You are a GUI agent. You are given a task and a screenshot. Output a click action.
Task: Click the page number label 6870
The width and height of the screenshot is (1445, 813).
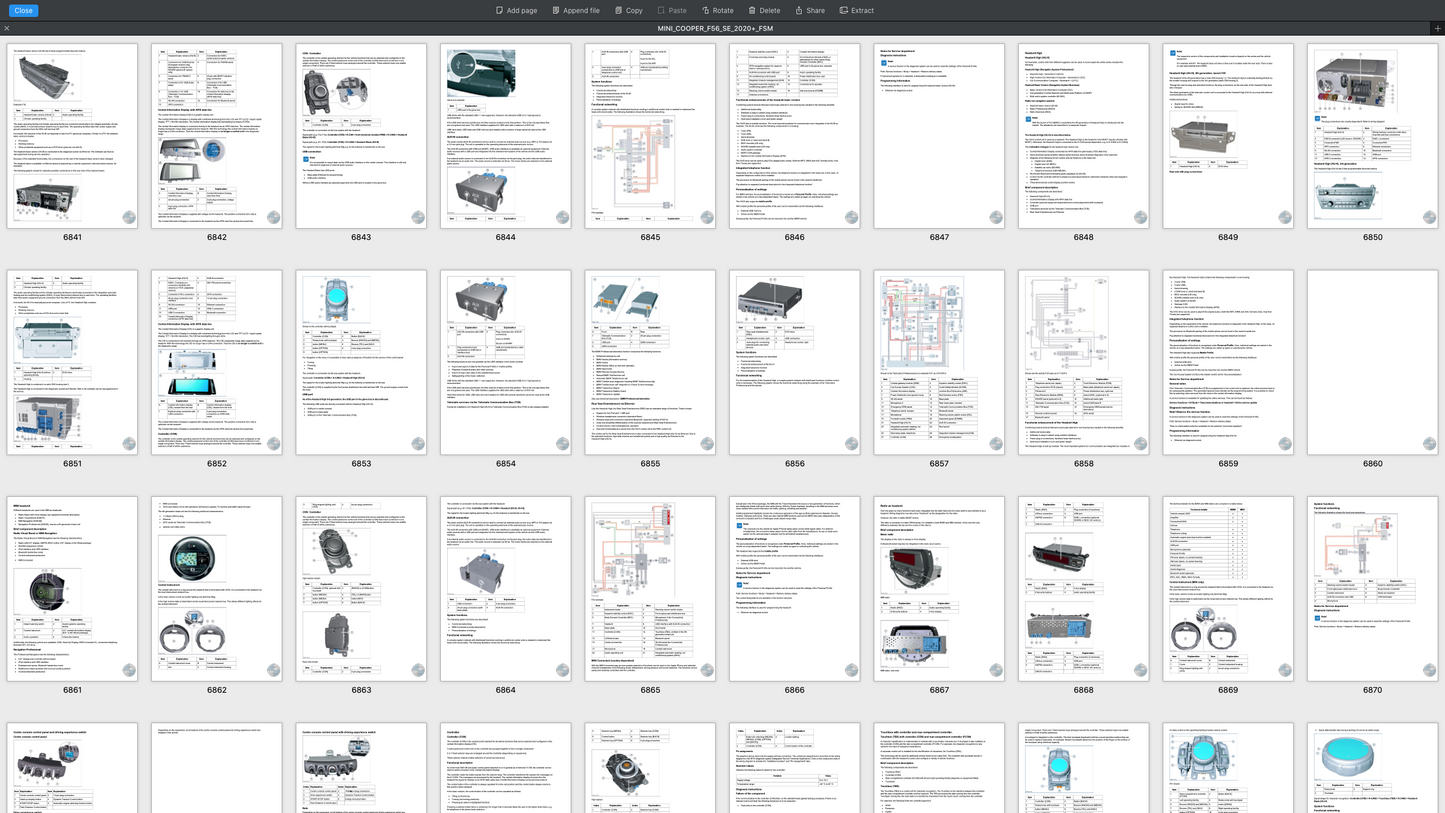click(x=1373, y=691)
